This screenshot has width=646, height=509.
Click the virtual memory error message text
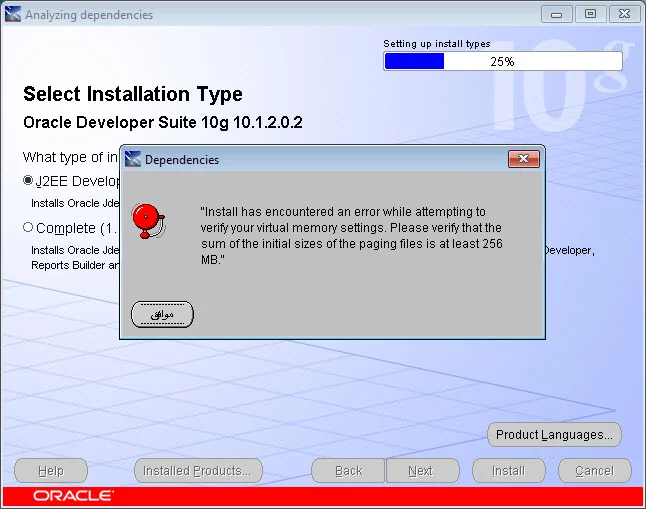tap(351, 236)
